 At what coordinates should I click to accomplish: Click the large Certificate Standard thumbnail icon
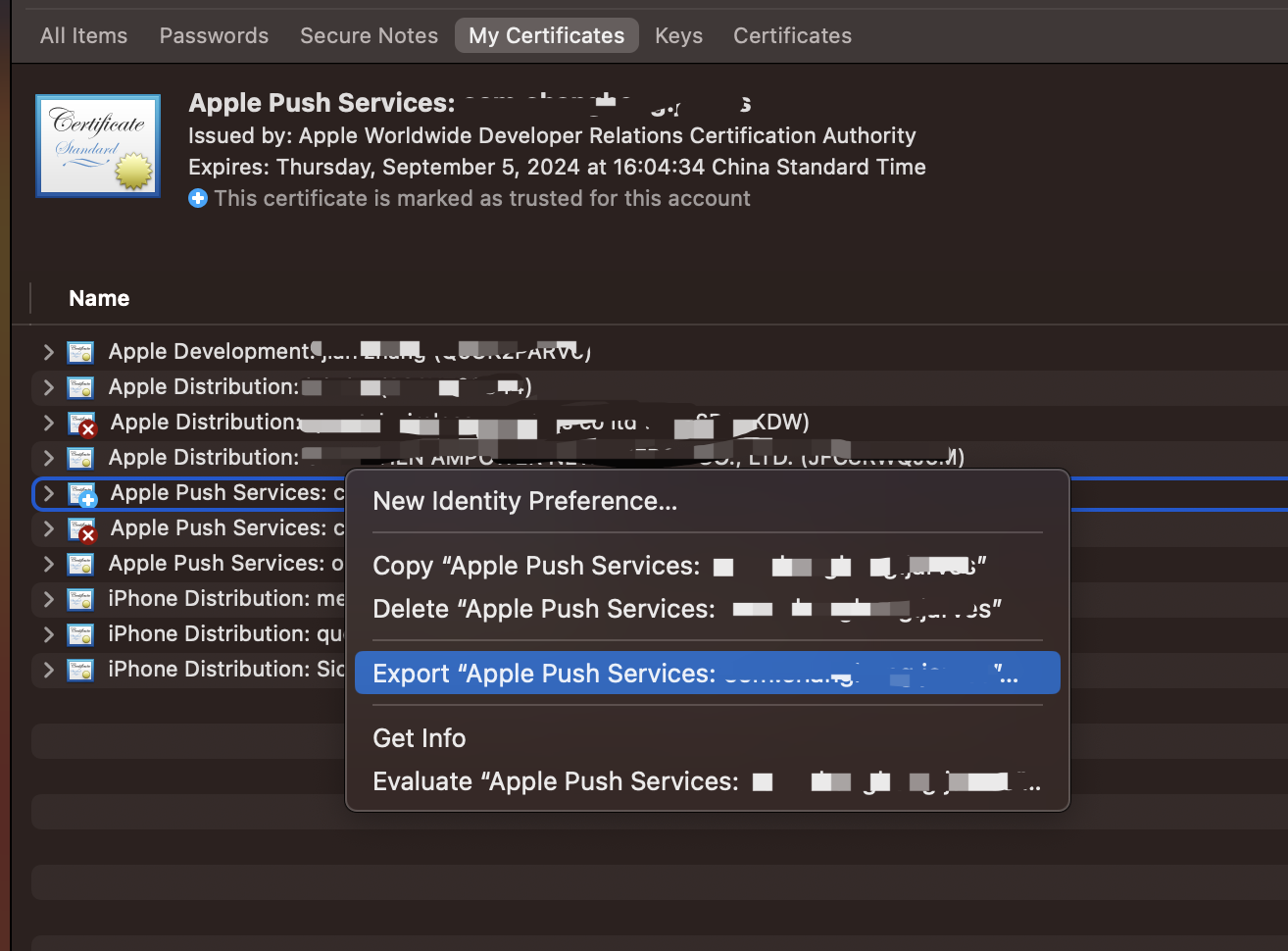pos(98,146)
